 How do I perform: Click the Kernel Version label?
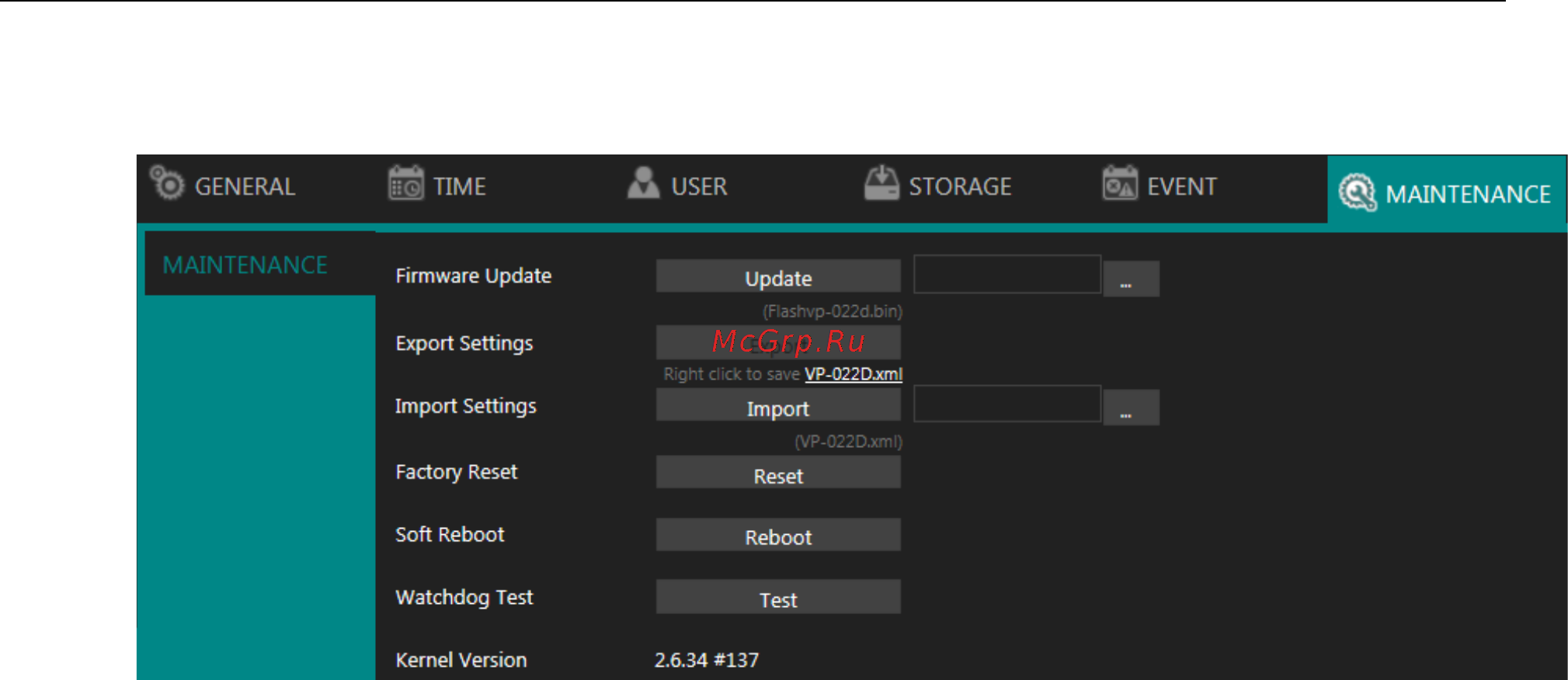(x=461, y=660)
